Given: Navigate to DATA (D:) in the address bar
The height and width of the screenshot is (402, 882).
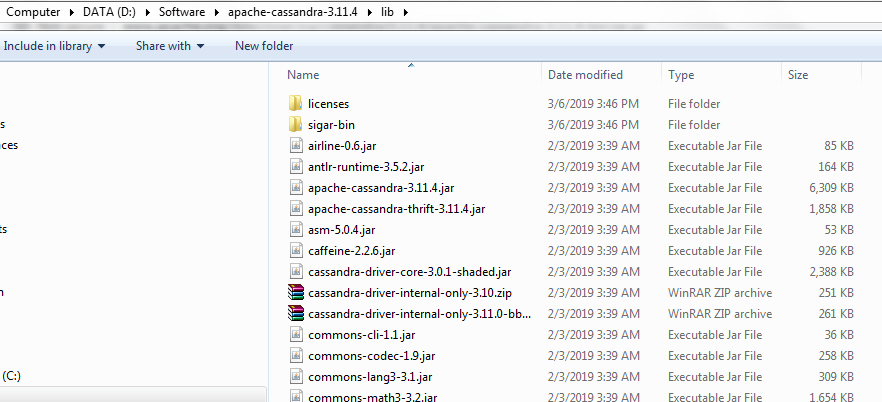Looking at the screenshot, I should coord(109,12).
